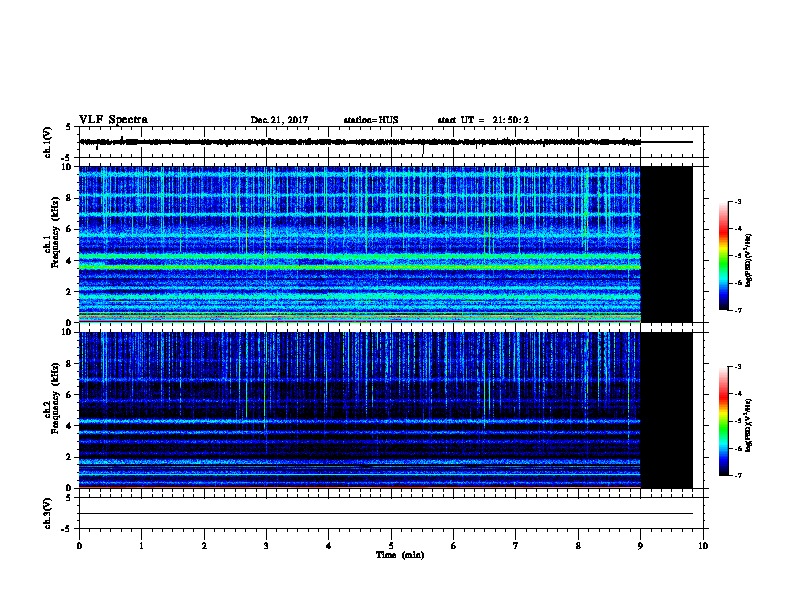This screenshot has width=792, height=612.
Task: Click the "start UT = 21:50: 2" text
Action: click(483, 120)
